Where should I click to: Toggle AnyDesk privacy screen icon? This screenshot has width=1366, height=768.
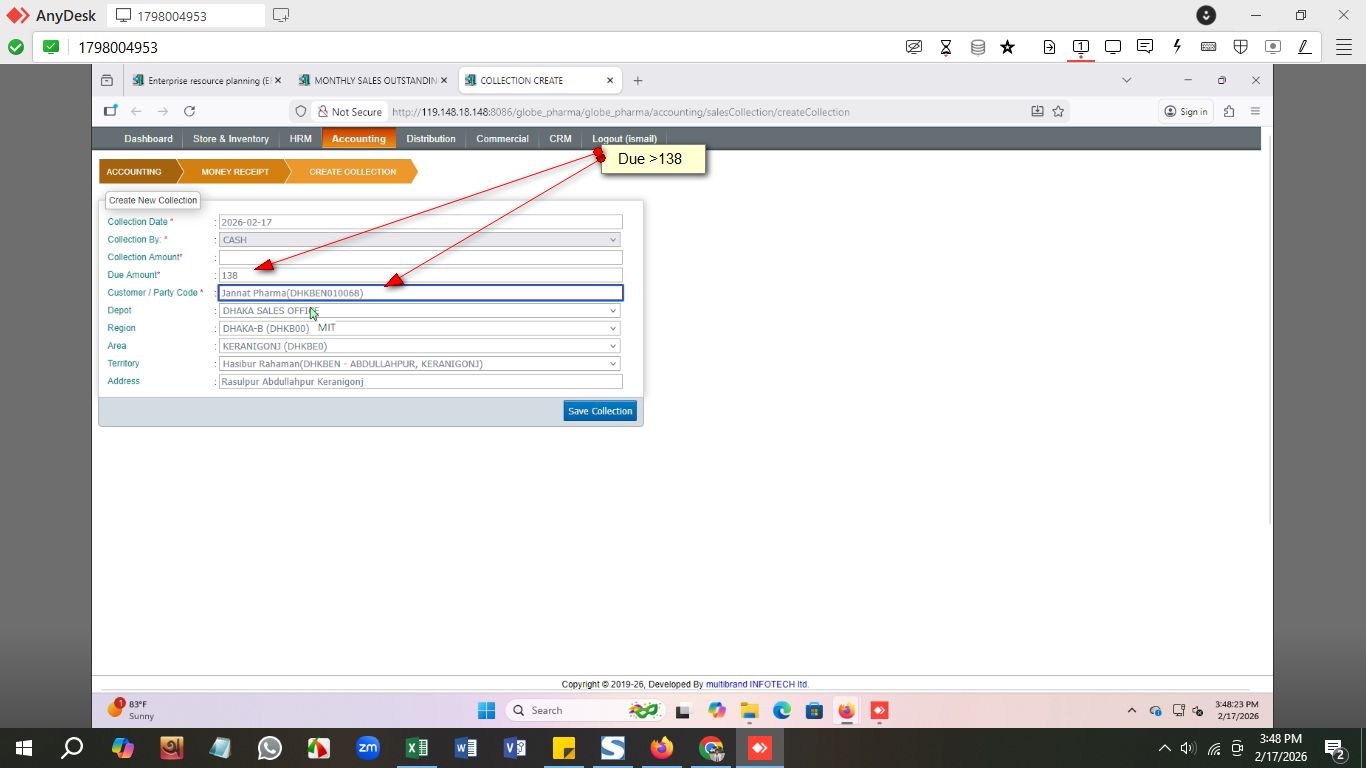pyautogui.click(x=914, y=47)
